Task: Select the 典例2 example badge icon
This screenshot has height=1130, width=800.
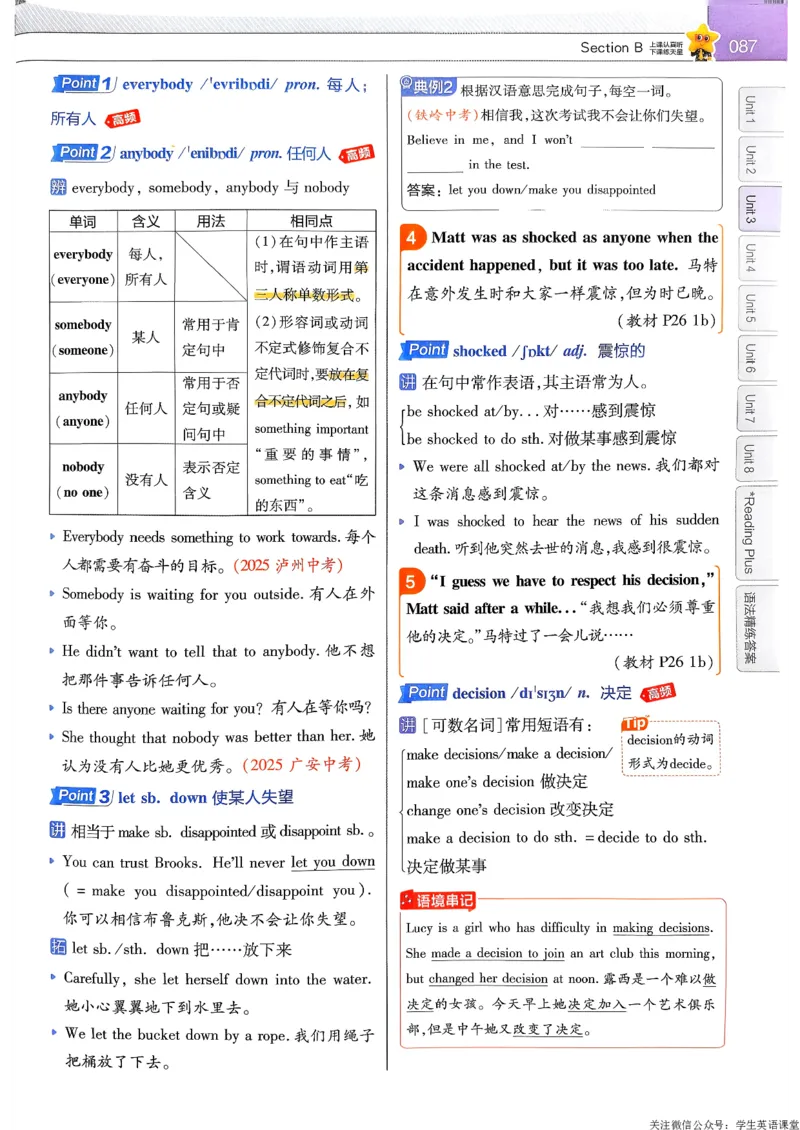Action: click(x=427, y=86)
